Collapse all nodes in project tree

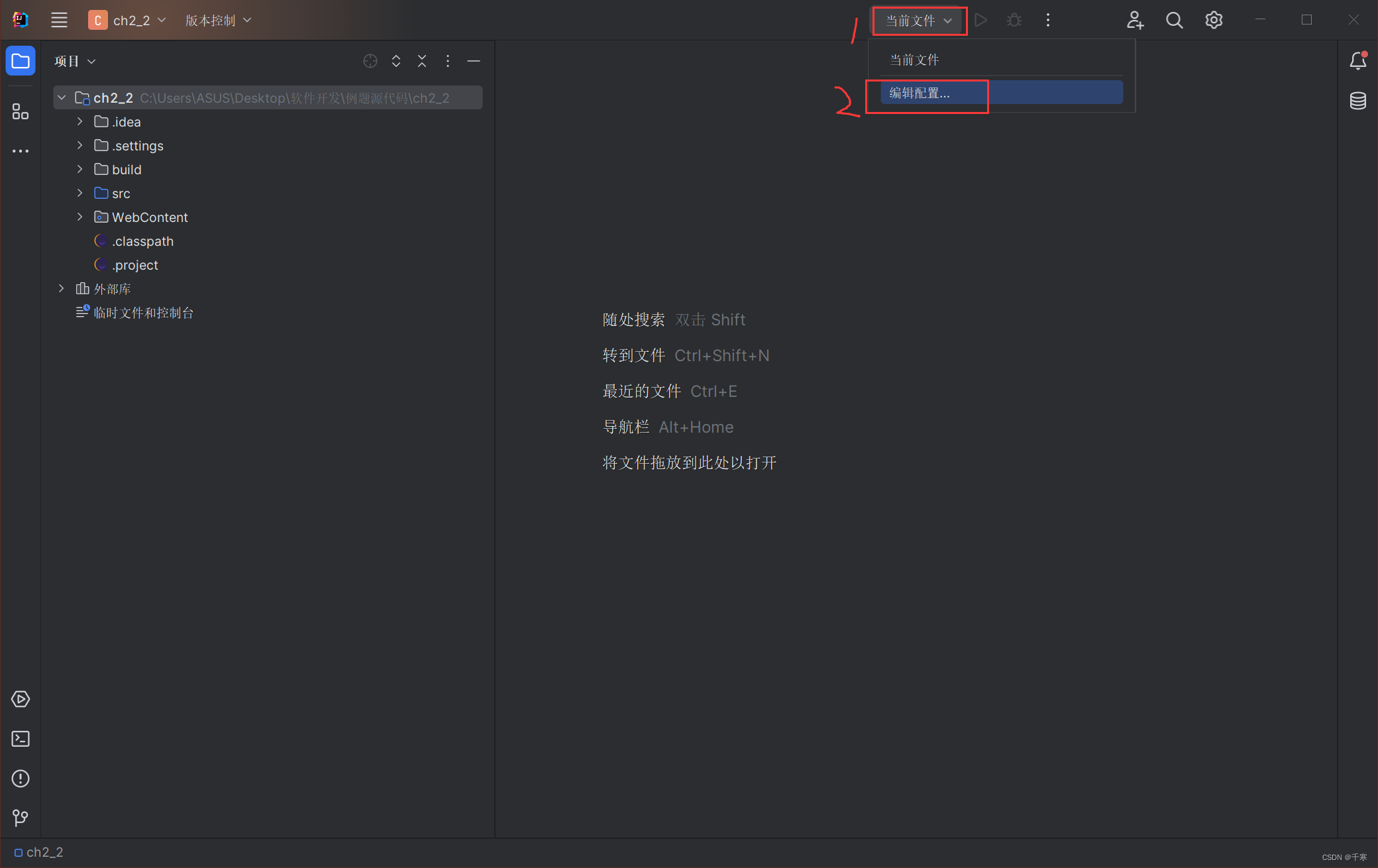coord(422,61)
